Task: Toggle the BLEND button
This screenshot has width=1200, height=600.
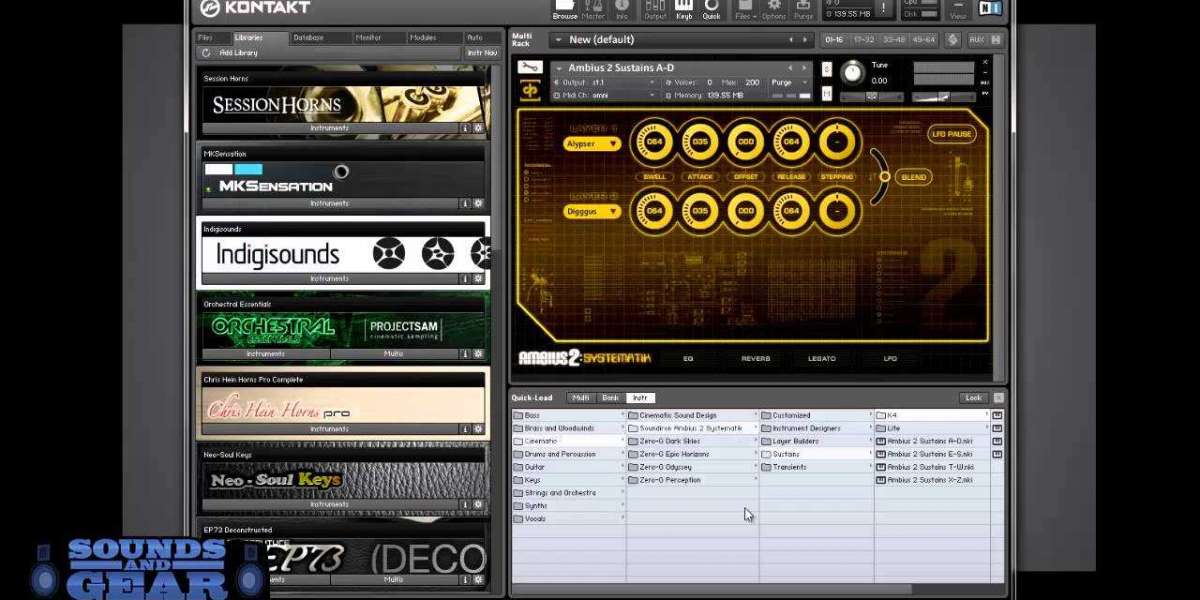Action: [x=914, y=177]
